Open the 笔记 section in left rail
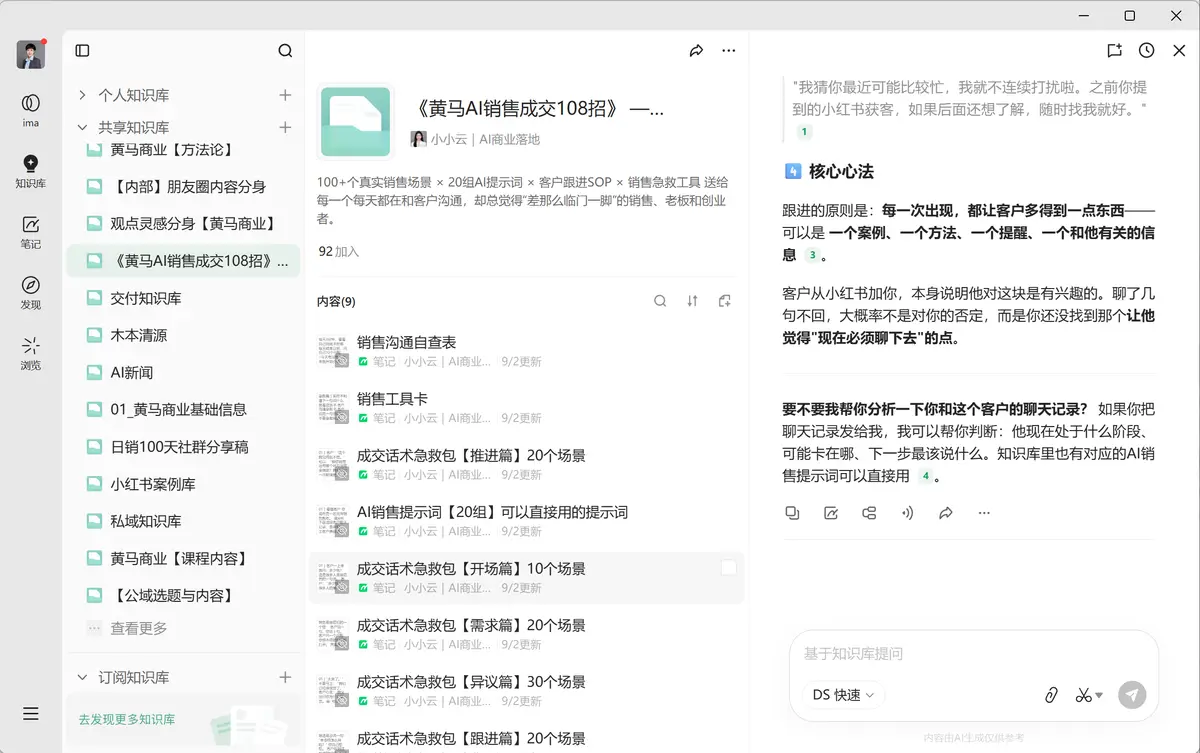Image resolution: width=1200 pixels, height=753 pixels. (31, 231)
